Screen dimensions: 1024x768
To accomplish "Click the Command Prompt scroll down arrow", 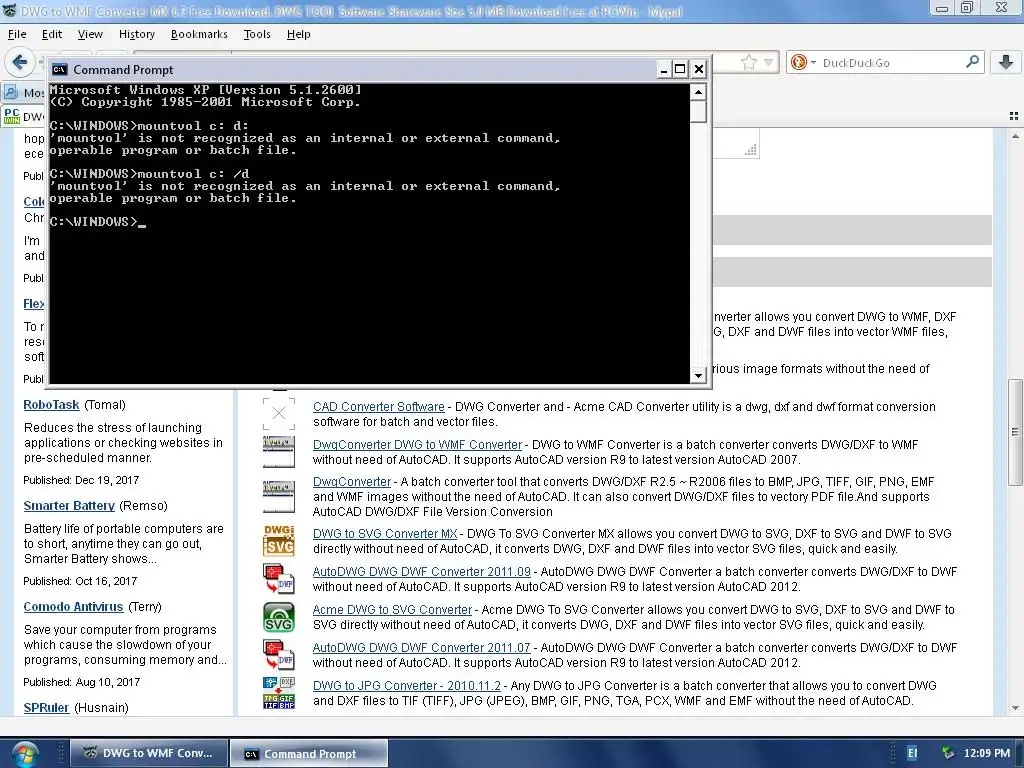I will pos(698,376).
